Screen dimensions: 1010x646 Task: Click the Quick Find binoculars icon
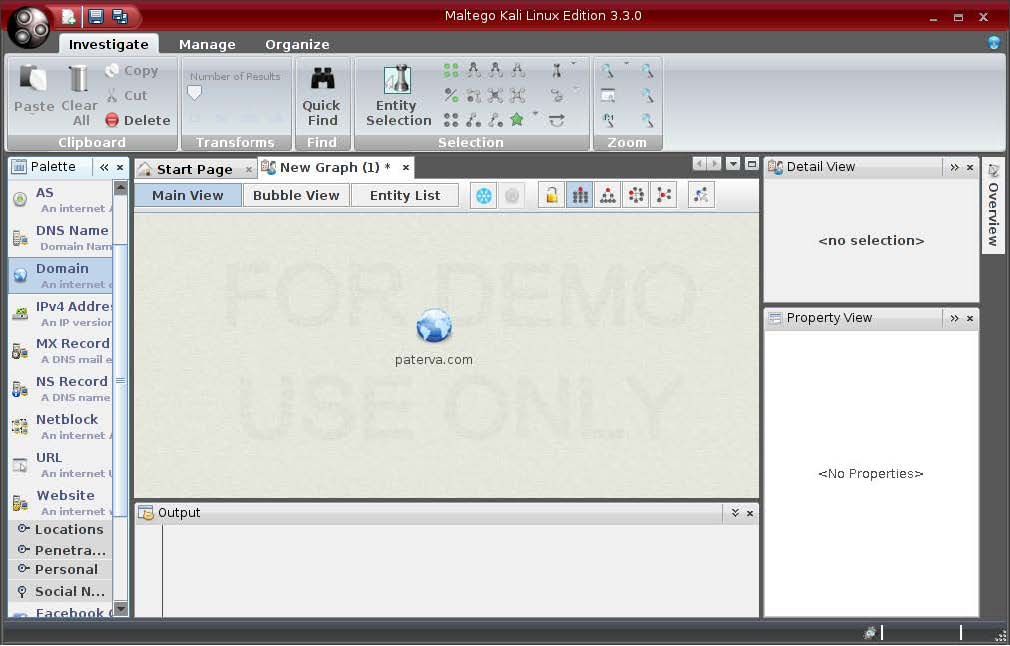322,79
